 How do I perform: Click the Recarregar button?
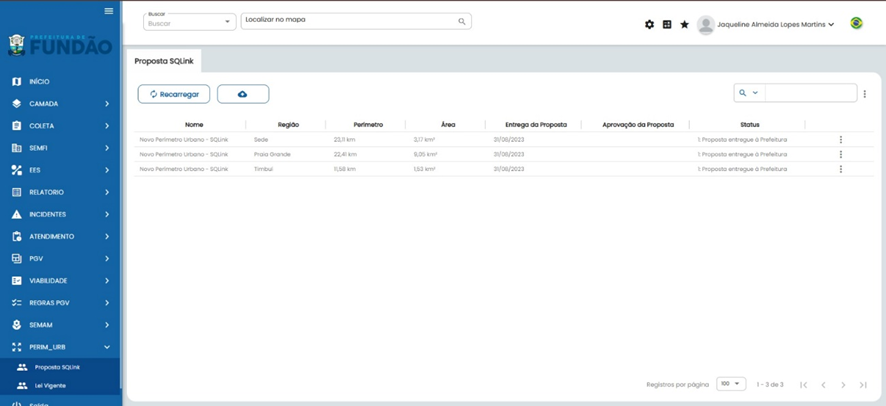coord(174,94)
